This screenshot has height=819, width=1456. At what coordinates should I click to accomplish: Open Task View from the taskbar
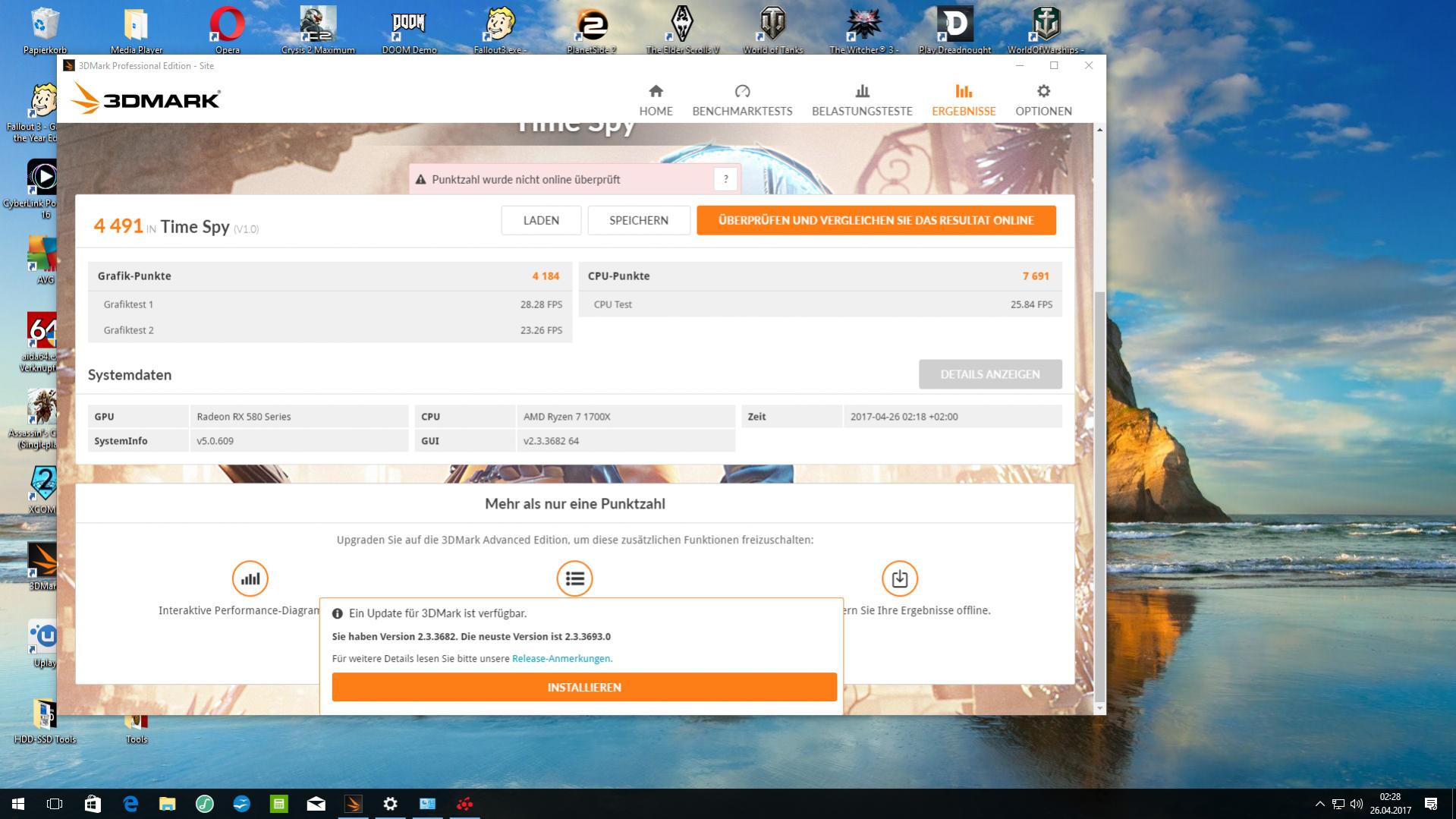pyautogui.click(x=55, y=804)
